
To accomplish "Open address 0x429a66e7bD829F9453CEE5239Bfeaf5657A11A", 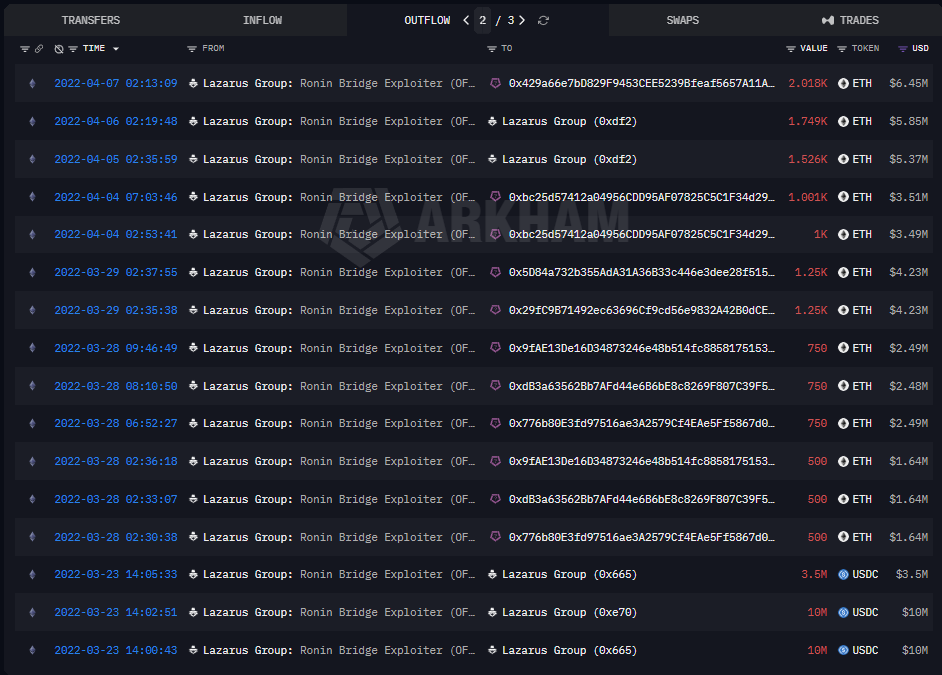I will click(642, 83).
